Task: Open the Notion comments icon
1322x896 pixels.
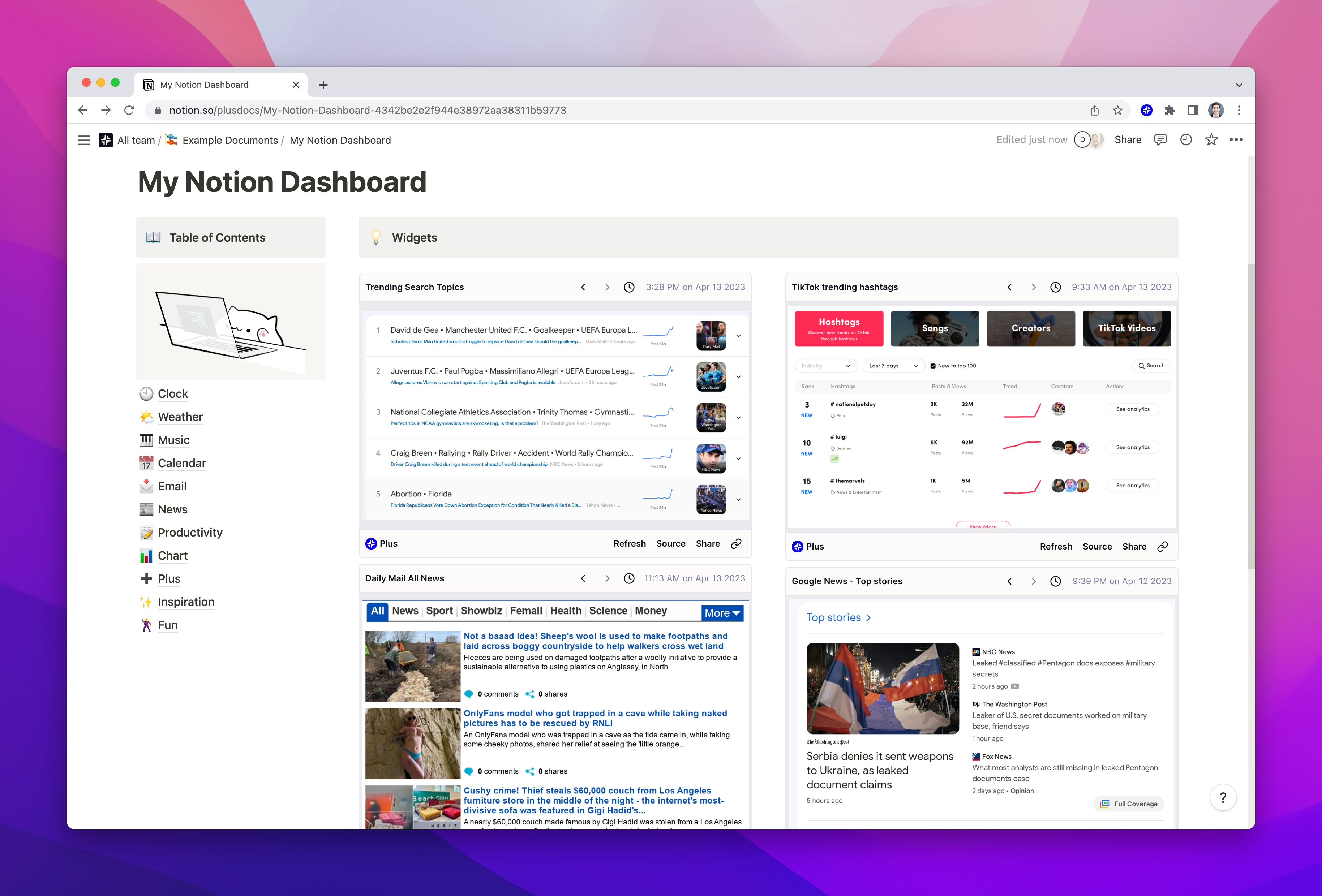Action: (1160, 140)
